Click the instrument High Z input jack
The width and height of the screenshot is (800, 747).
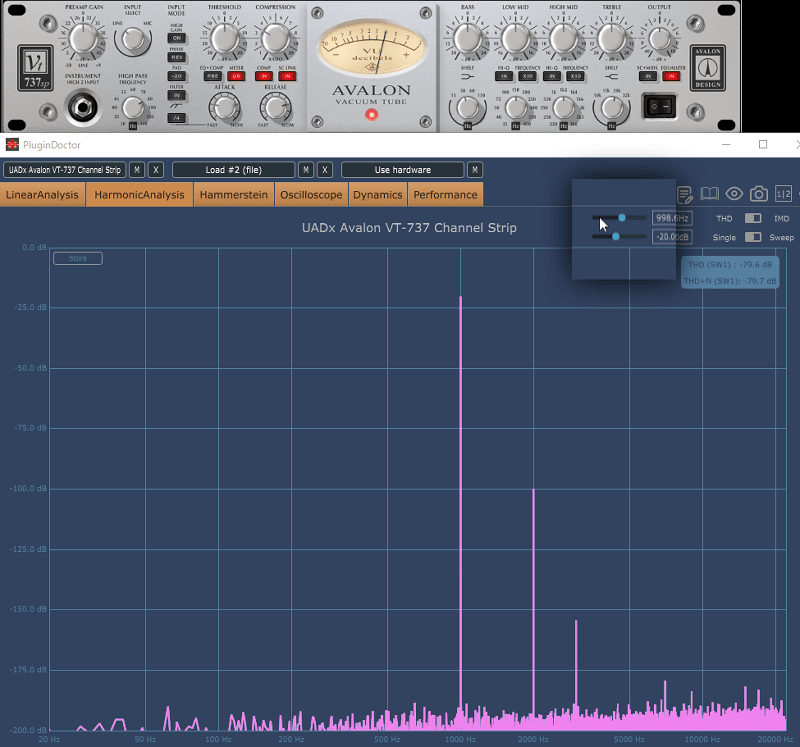pos(83,107)
